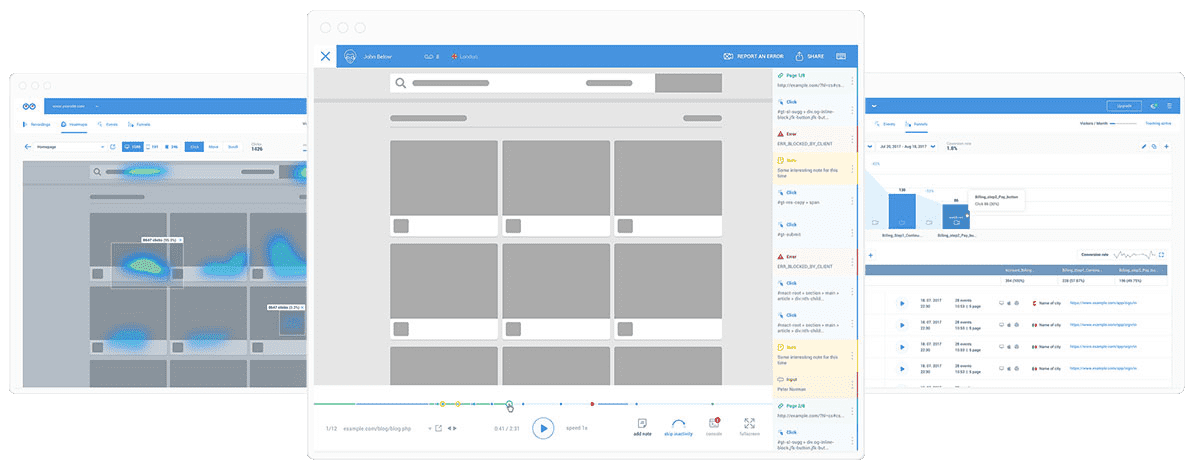Image resolution: width=1200 pixels, height=475 pixels.
Task: Open the options menu for the Page 2/8 event
Action: pos(852,411)
